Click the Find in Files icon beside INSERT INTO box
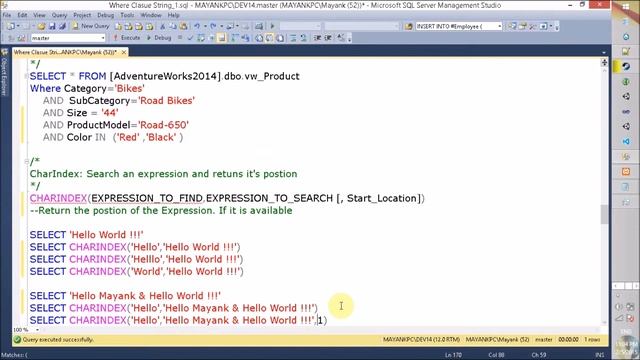The height and width of the screenshot is (360, 640). (x=408, y=26)
